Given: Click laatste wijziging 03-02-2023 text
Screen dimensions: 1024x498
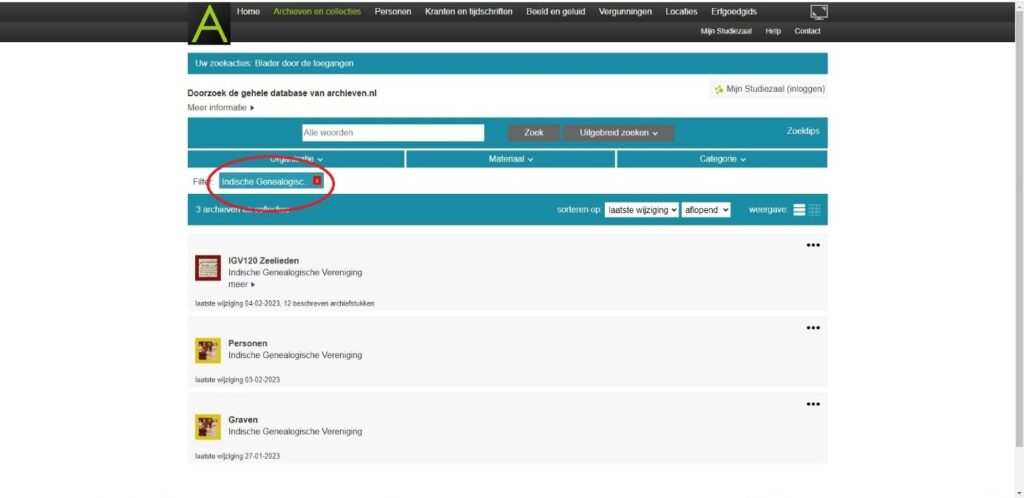Looking at the screenshot, I should pos(238,379).
